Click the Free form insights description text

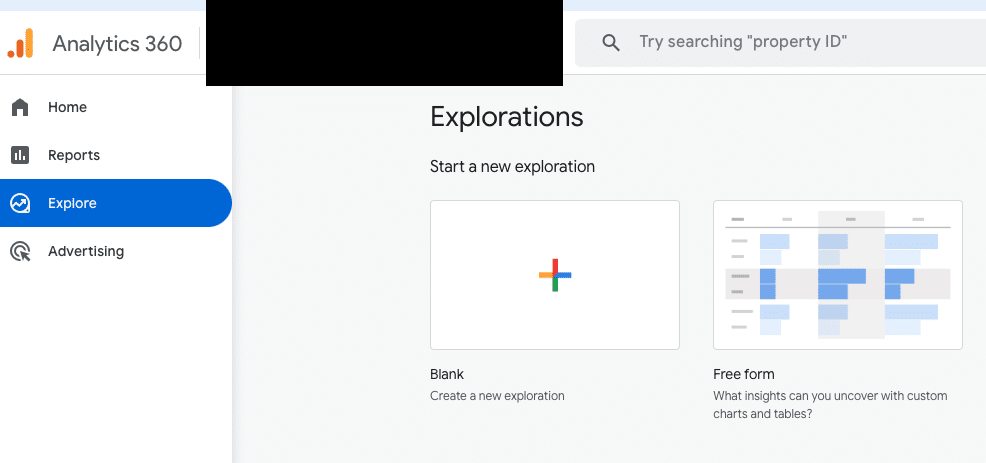pos(830,405)
